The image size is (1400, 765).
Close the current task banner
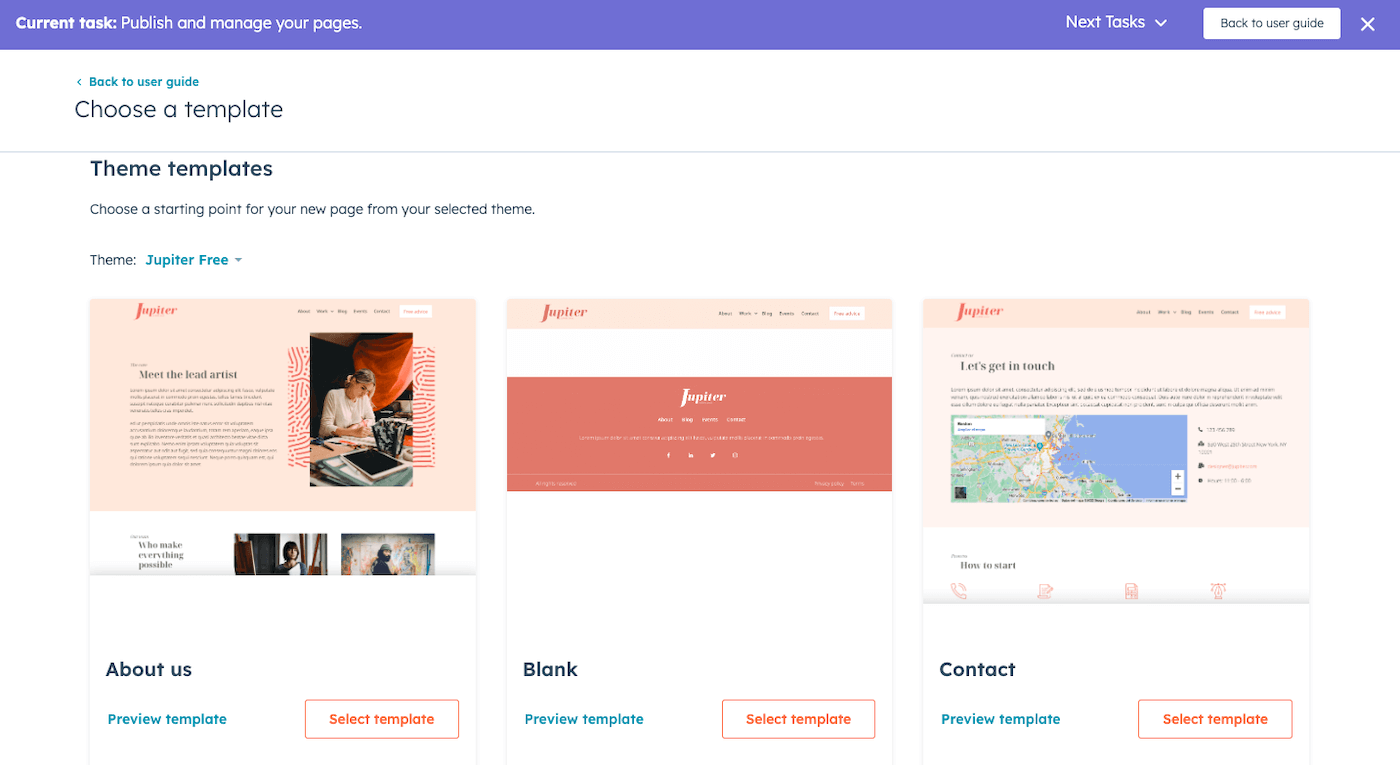coord(1367,24)
